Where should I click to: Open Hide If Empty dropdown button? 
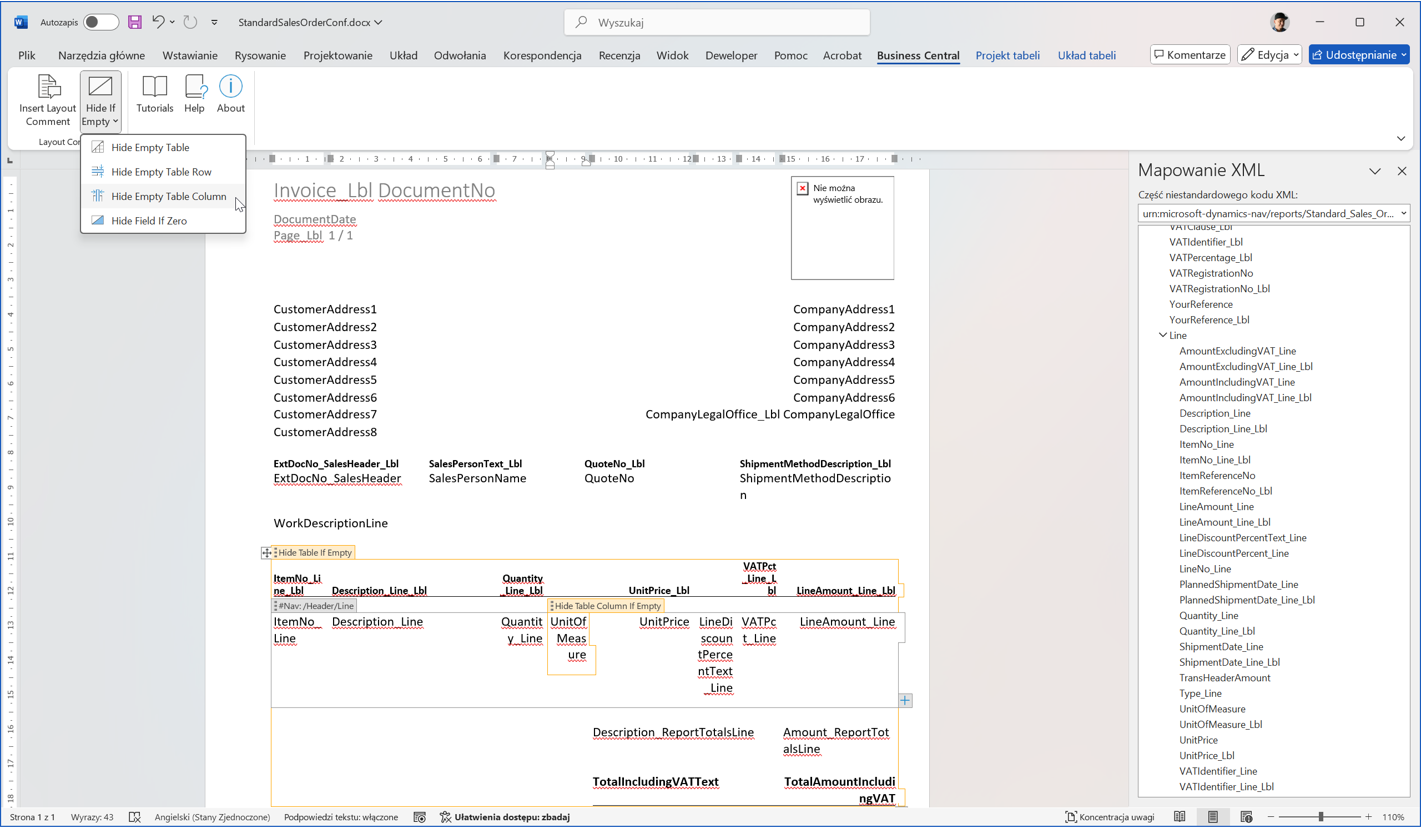click(x=100, y=101)
